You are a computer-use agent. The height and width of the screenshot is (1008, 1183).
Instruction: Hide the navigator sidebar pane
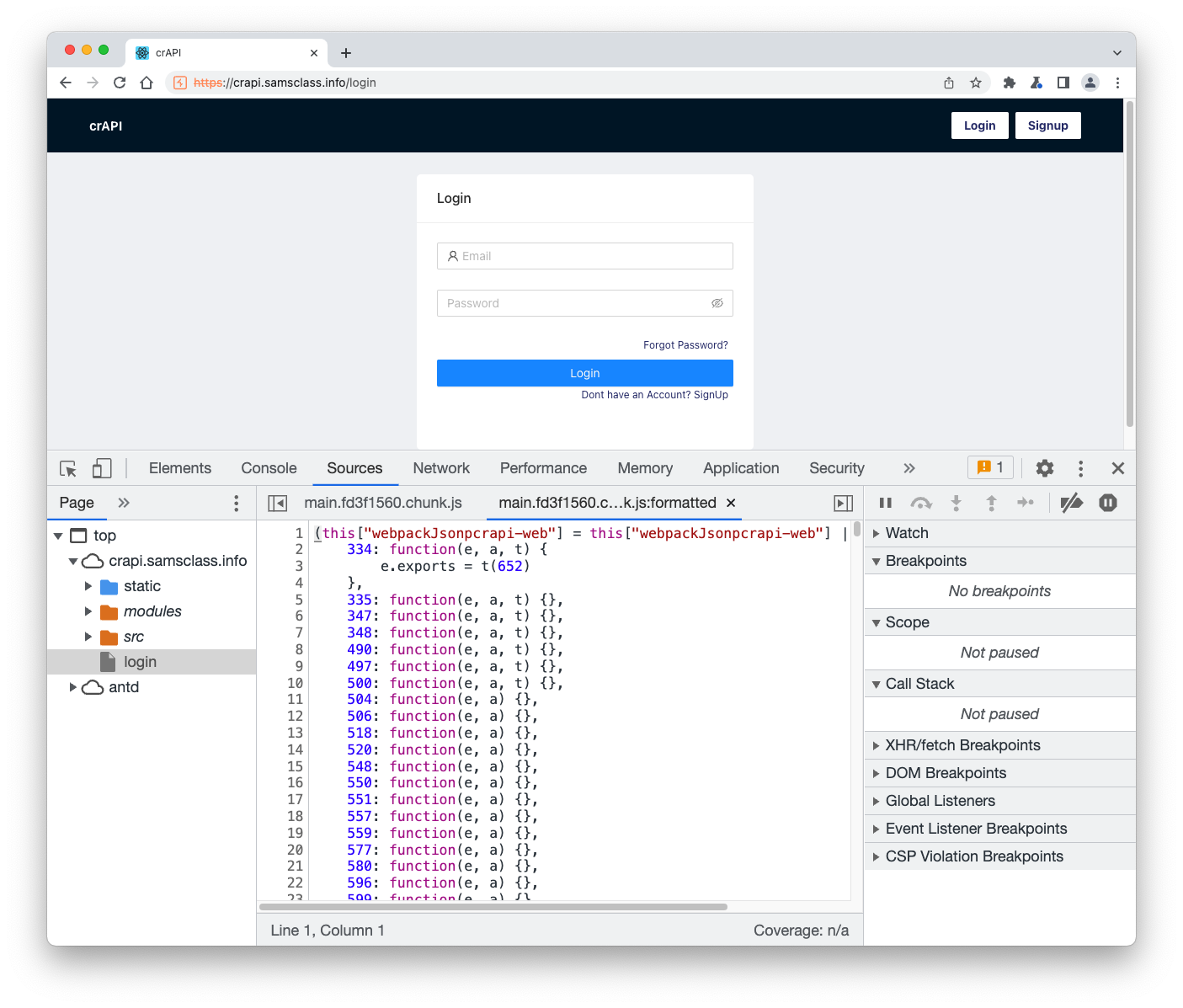click(x=278, y=503)
